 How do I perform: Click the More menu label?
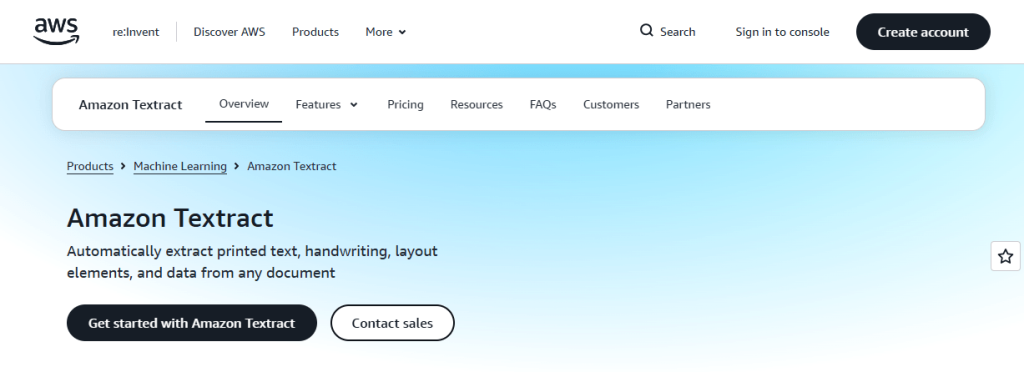click(x=379, y=32)
